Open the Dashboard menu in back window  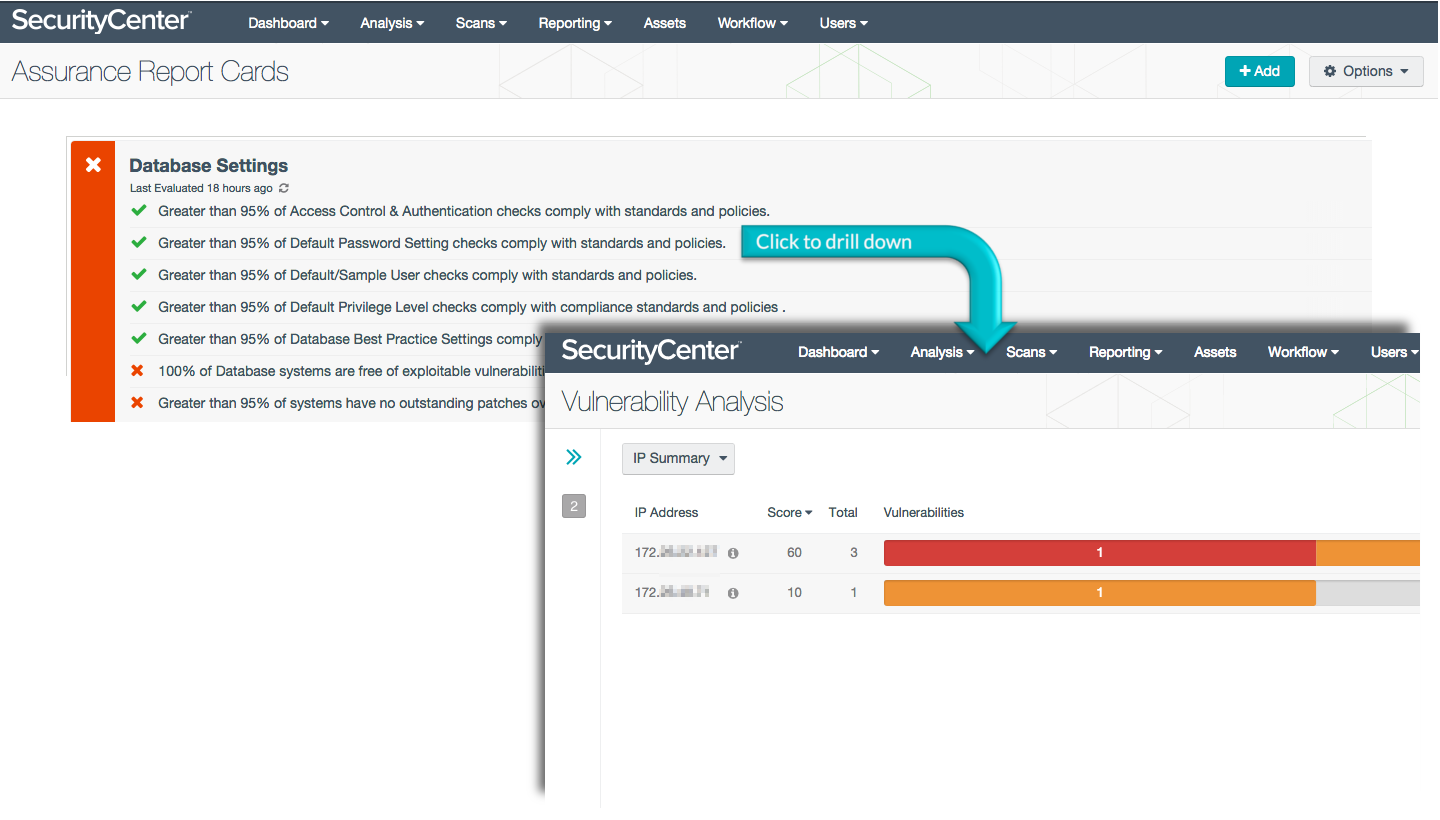click(289, 23)
